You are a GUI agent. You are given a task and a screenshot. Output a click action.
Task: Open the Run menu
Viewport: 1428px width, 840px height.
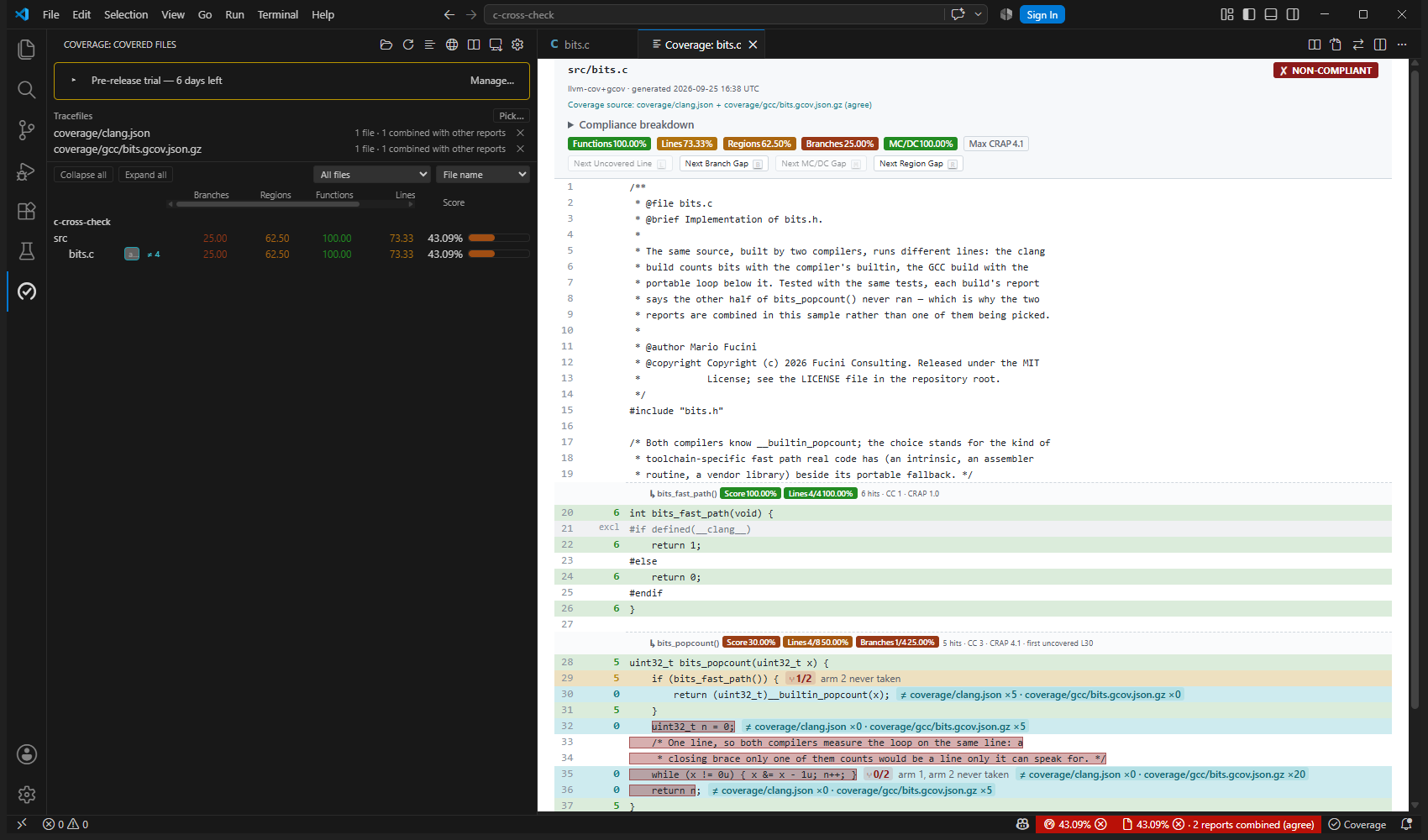coord(234,14)
